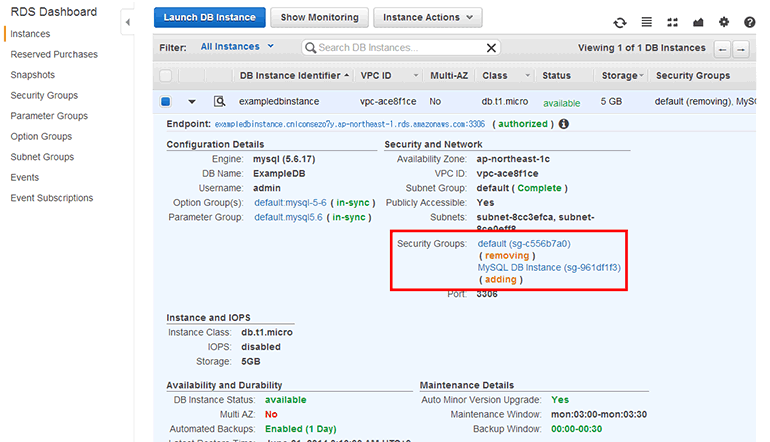This screenshot has height=442, width=770.
Task: Deselect the exampledbinstance row checkbox
Action: [x=166, y=101]
